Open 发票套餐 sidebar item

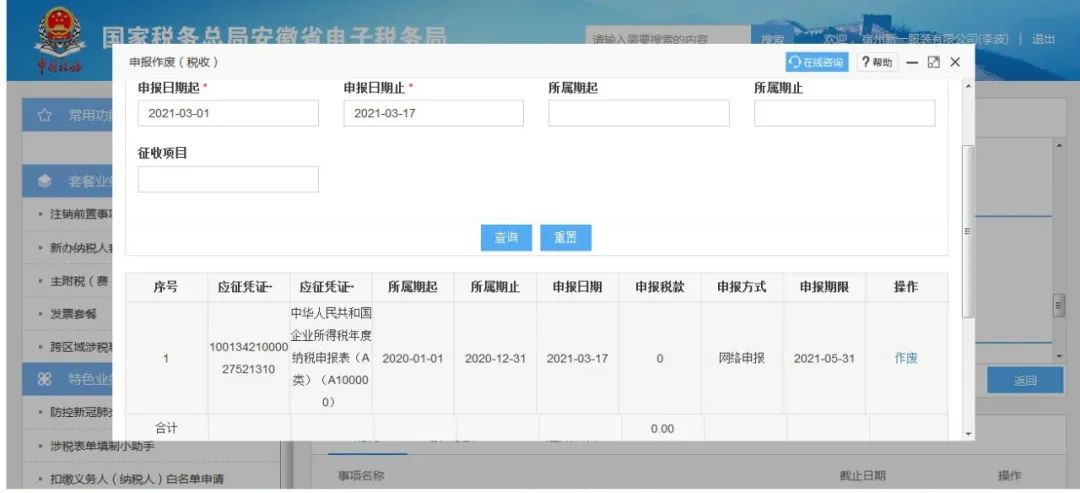tap(74, 314)
